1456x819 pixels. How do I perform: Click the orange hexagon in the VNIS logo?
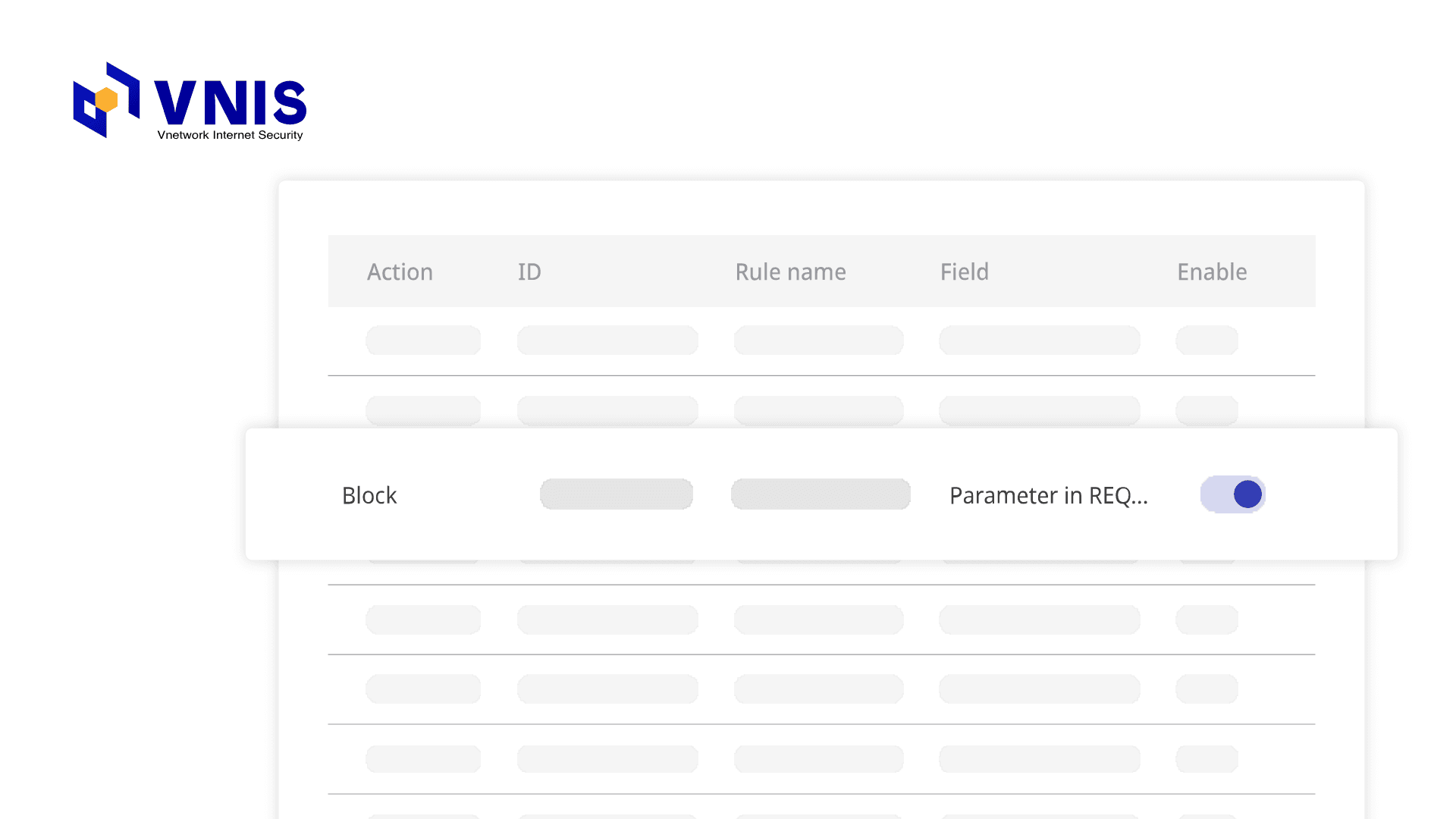click(106, 98)
